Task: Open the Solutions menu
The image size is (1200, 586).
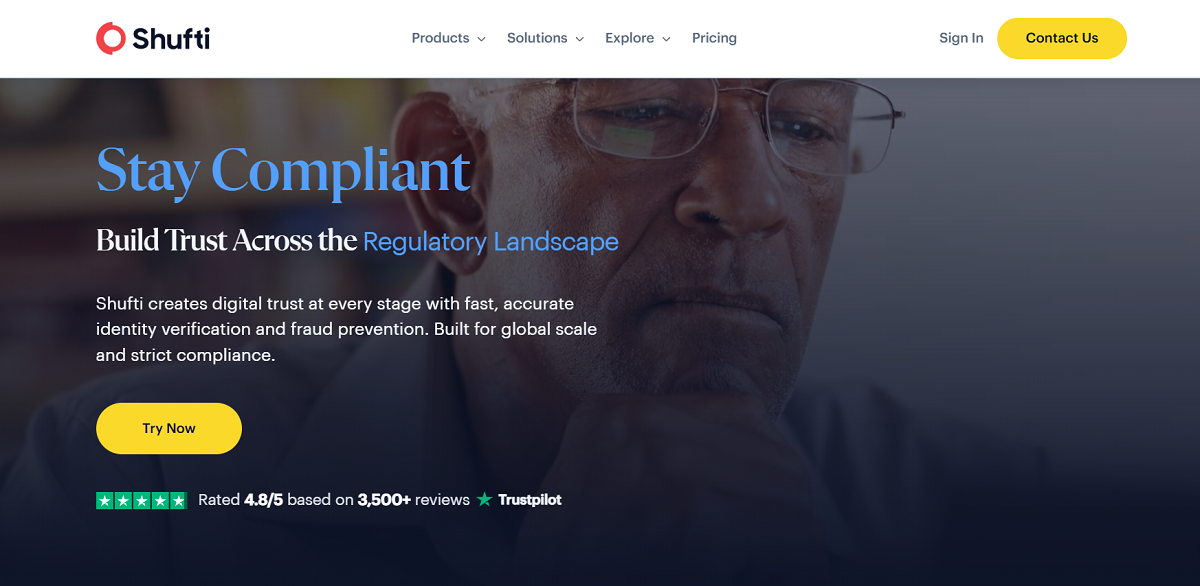Action: [537, 38]
